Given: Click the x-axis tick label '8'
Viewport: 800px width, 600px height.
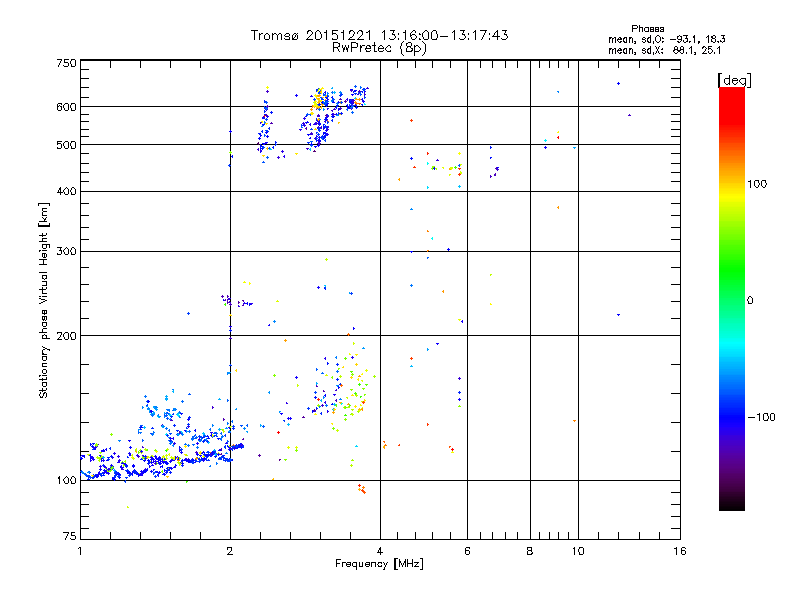Looking at the screenshot, I should 530,551.
